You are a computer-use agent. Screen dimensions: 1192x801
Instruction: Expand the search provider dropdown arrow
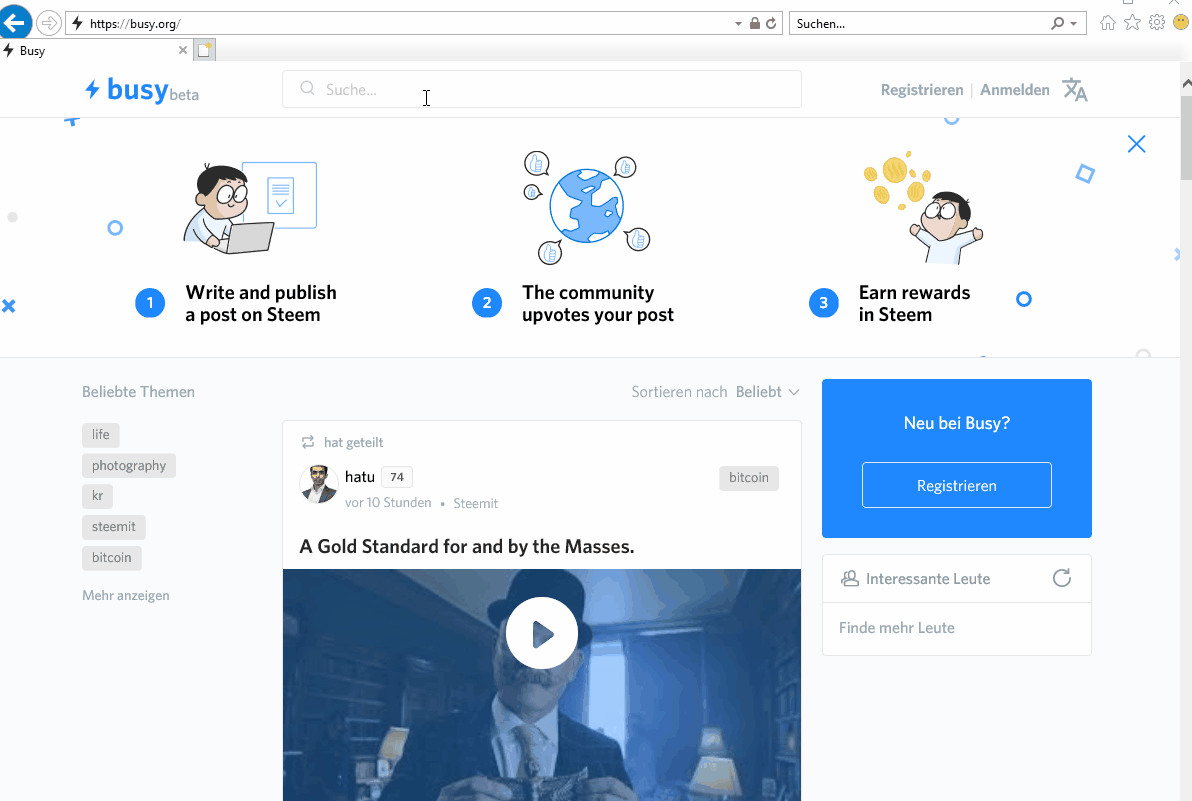(x=1073, y=24)
